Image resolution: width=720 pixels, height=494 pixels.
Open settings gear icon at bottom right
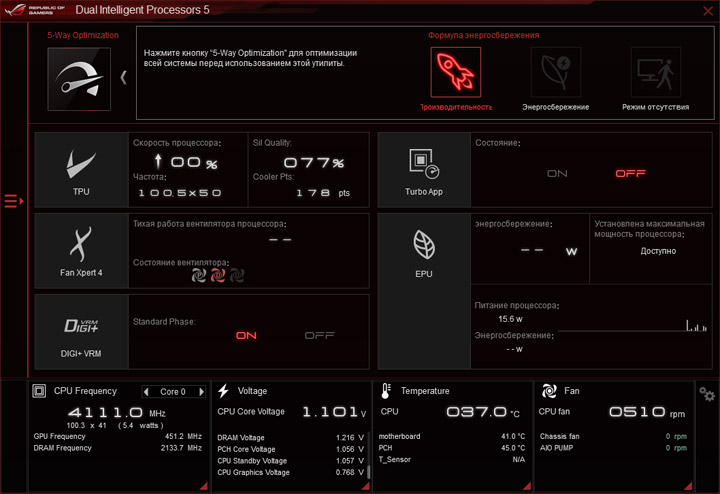pos(707,394)
